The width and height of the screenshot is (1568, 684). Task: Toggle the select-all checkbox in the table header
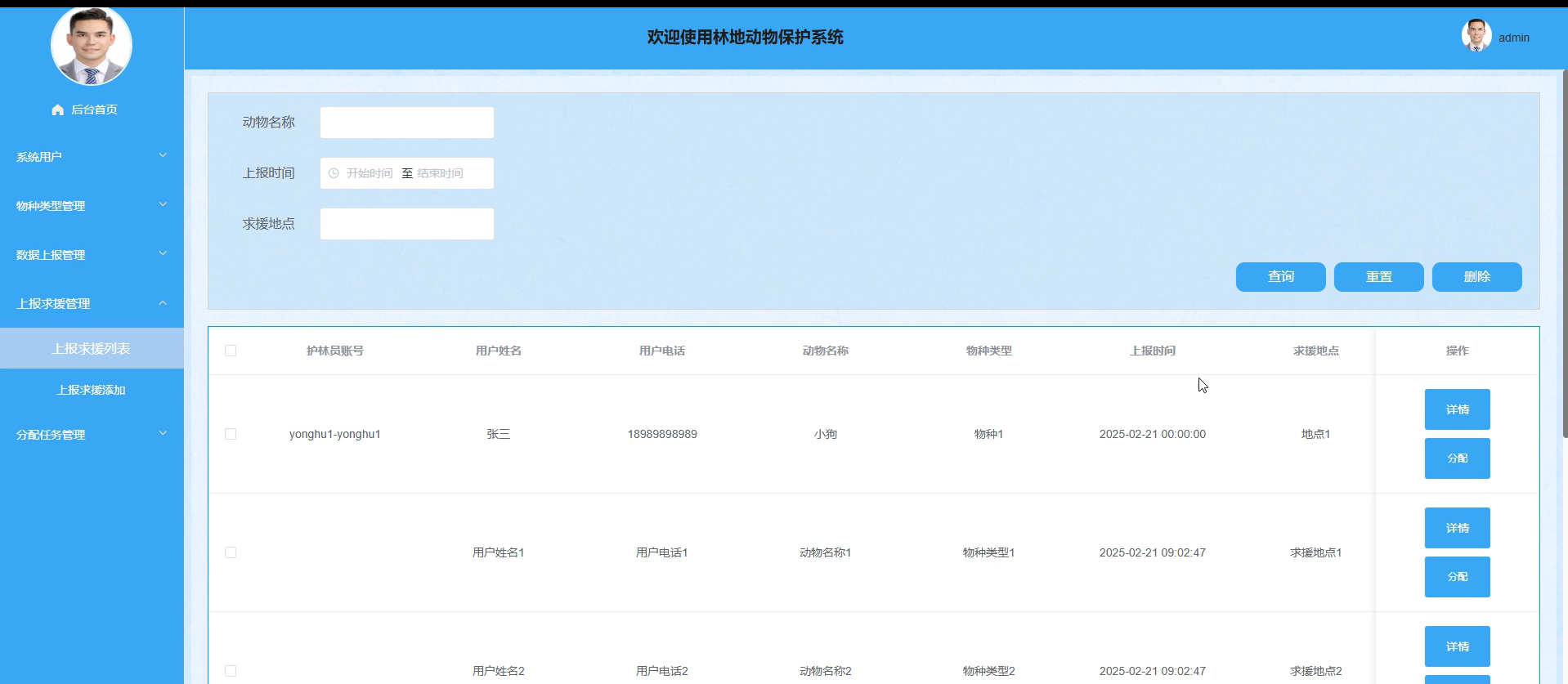231,351
